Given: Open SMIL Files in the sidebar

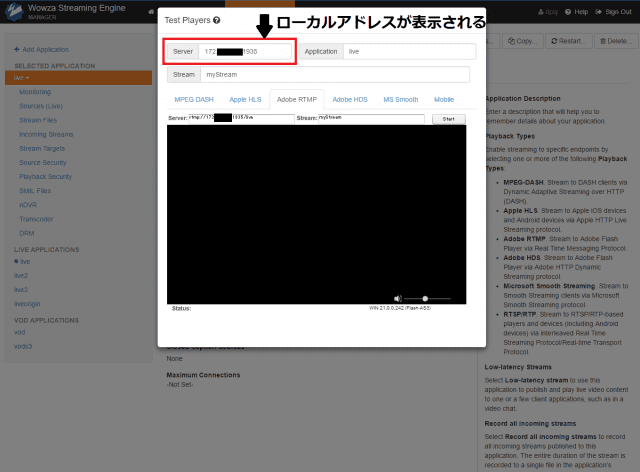Looking at the screenshot, I should 35,191.
